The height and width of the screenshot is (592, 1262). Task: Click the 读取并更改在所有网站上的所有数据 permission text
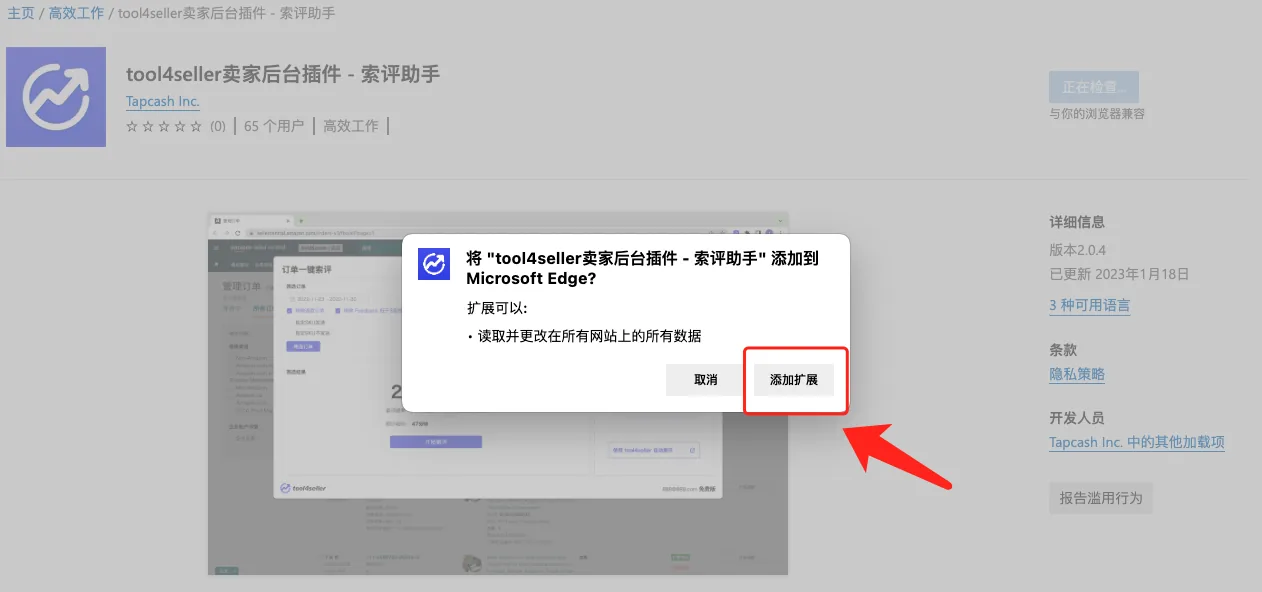[x=589, y=336]
